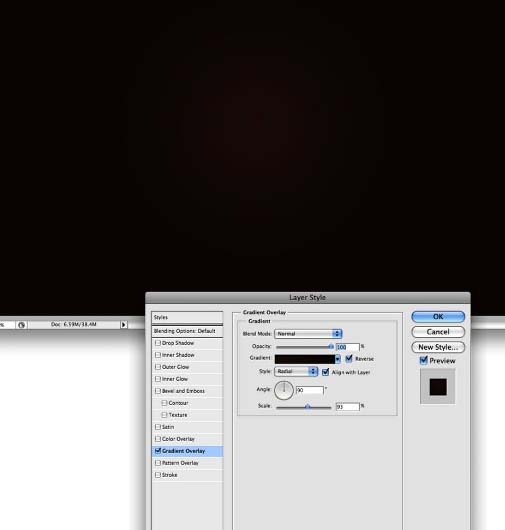The width and height of the screenshot is (505, 530).
Task: Select the Styles list header
Action: [187, 317]
